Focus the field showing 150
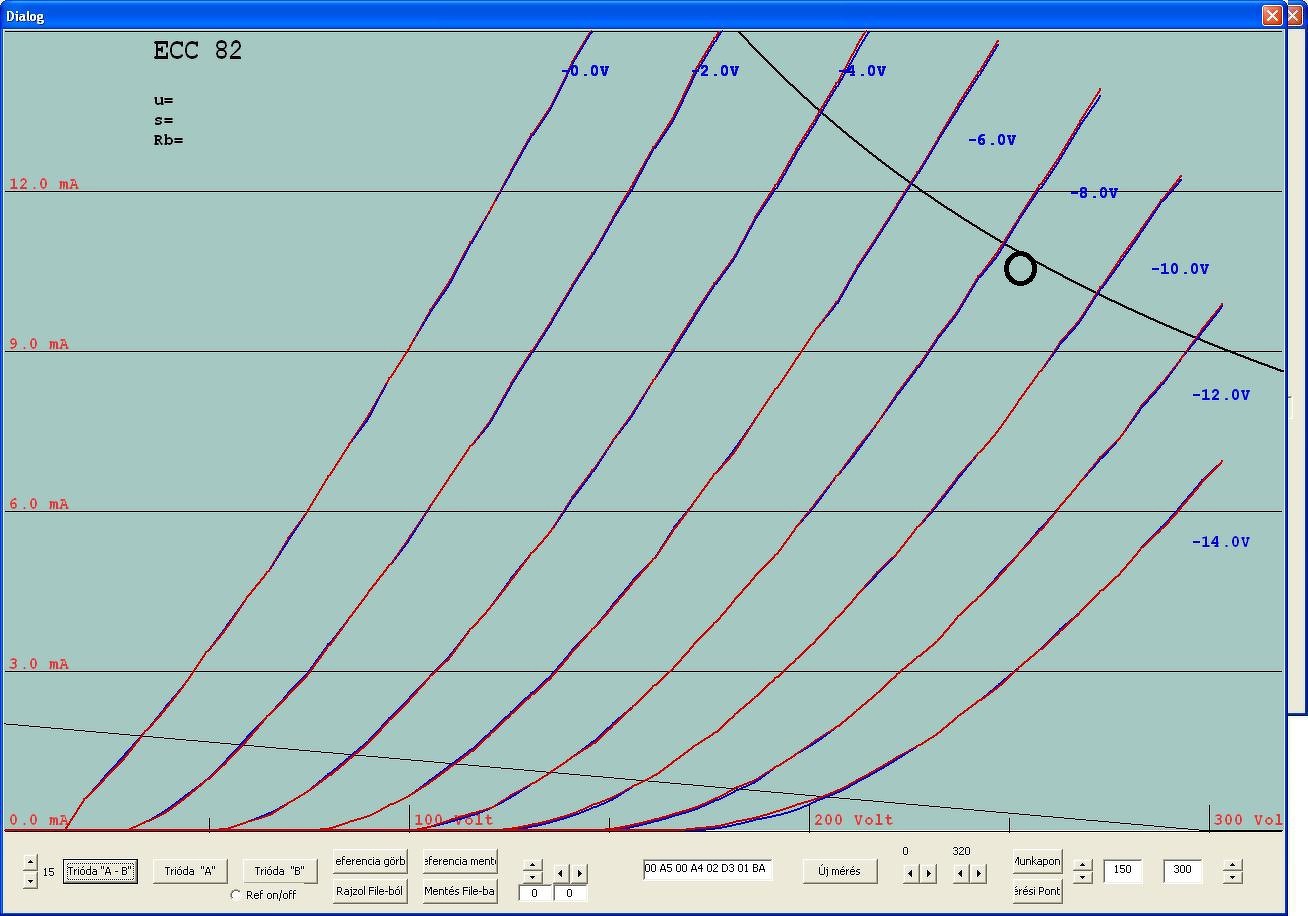The height and width of the screenshot is (916, 1308). point(1123,870)
